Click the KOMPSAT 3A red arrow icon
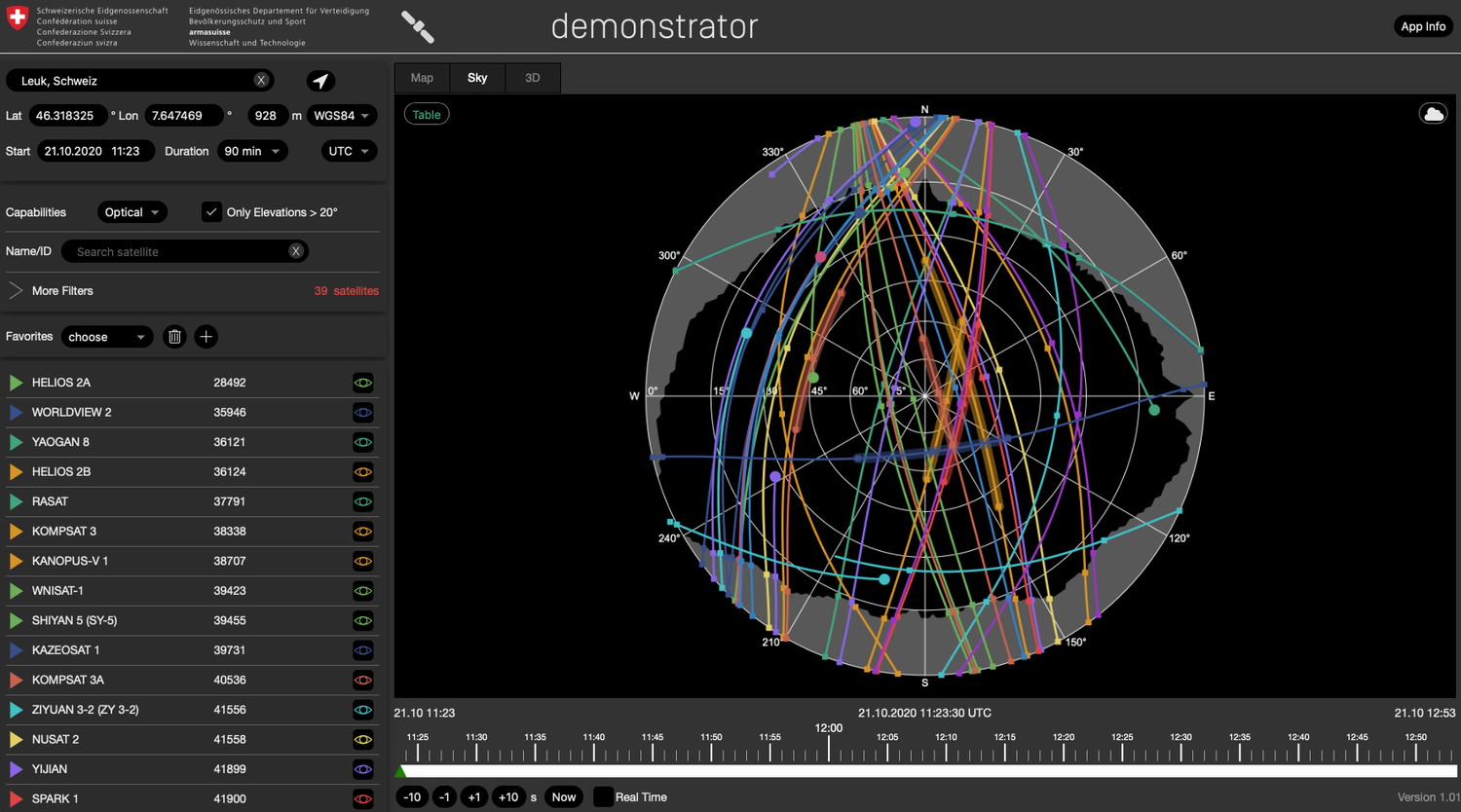Viewport: 1461px width, 812px height. [x=16, y=680]
